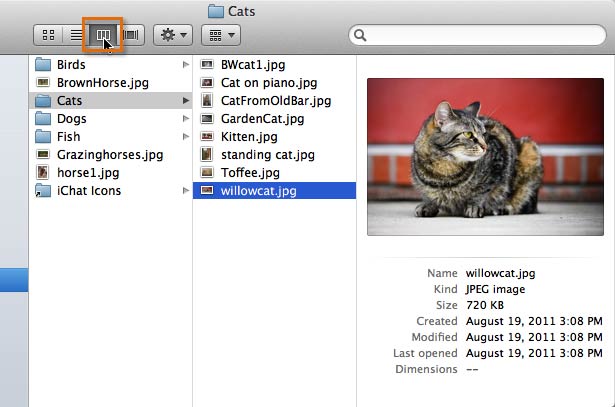The image size is (615, 407).
Task: Select Cat on piano.jpg
Action: click(268, 83)
